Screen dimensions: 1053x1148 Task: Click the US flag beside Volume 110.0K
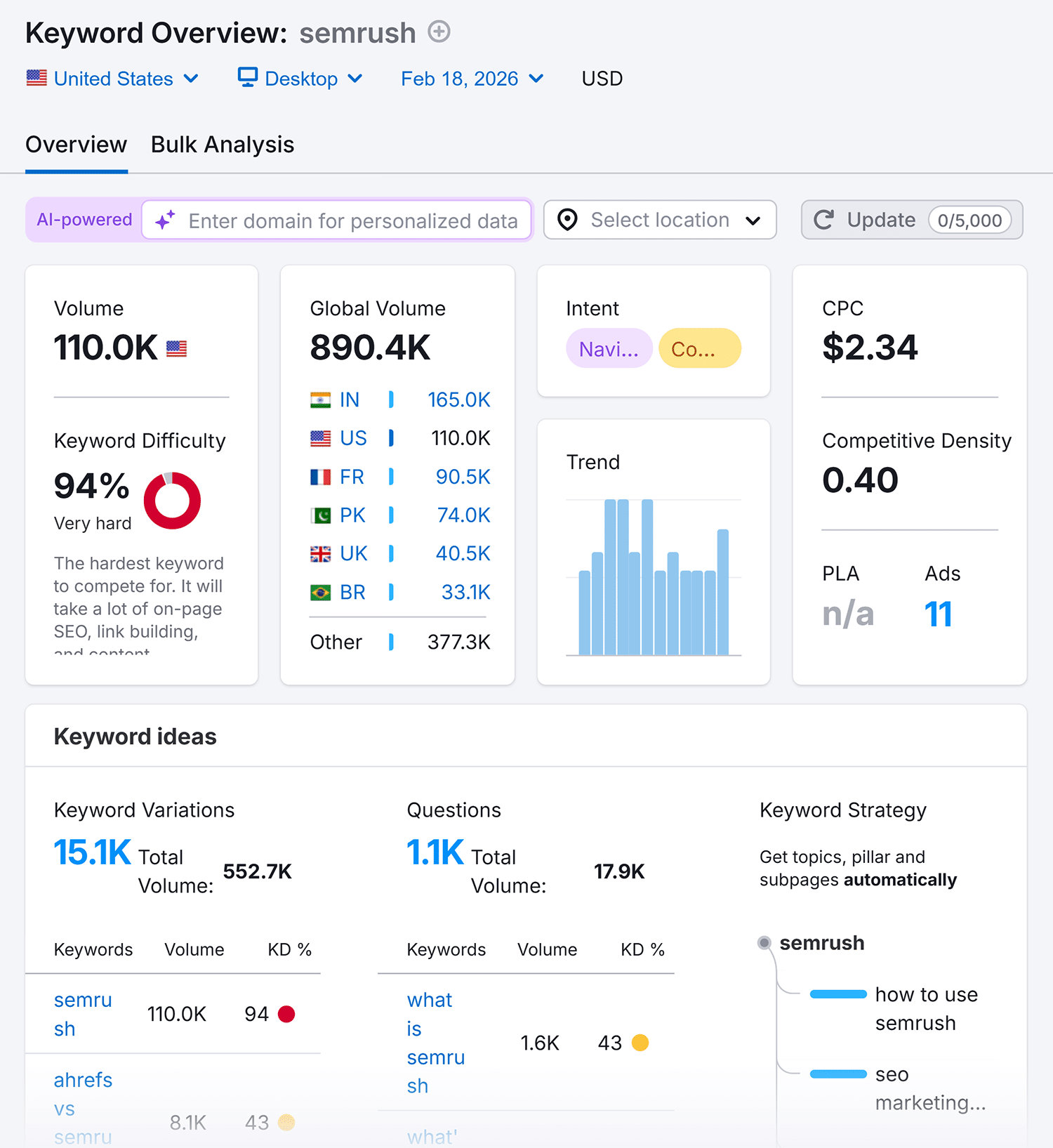pyautogui.click(x=176, y=348)
